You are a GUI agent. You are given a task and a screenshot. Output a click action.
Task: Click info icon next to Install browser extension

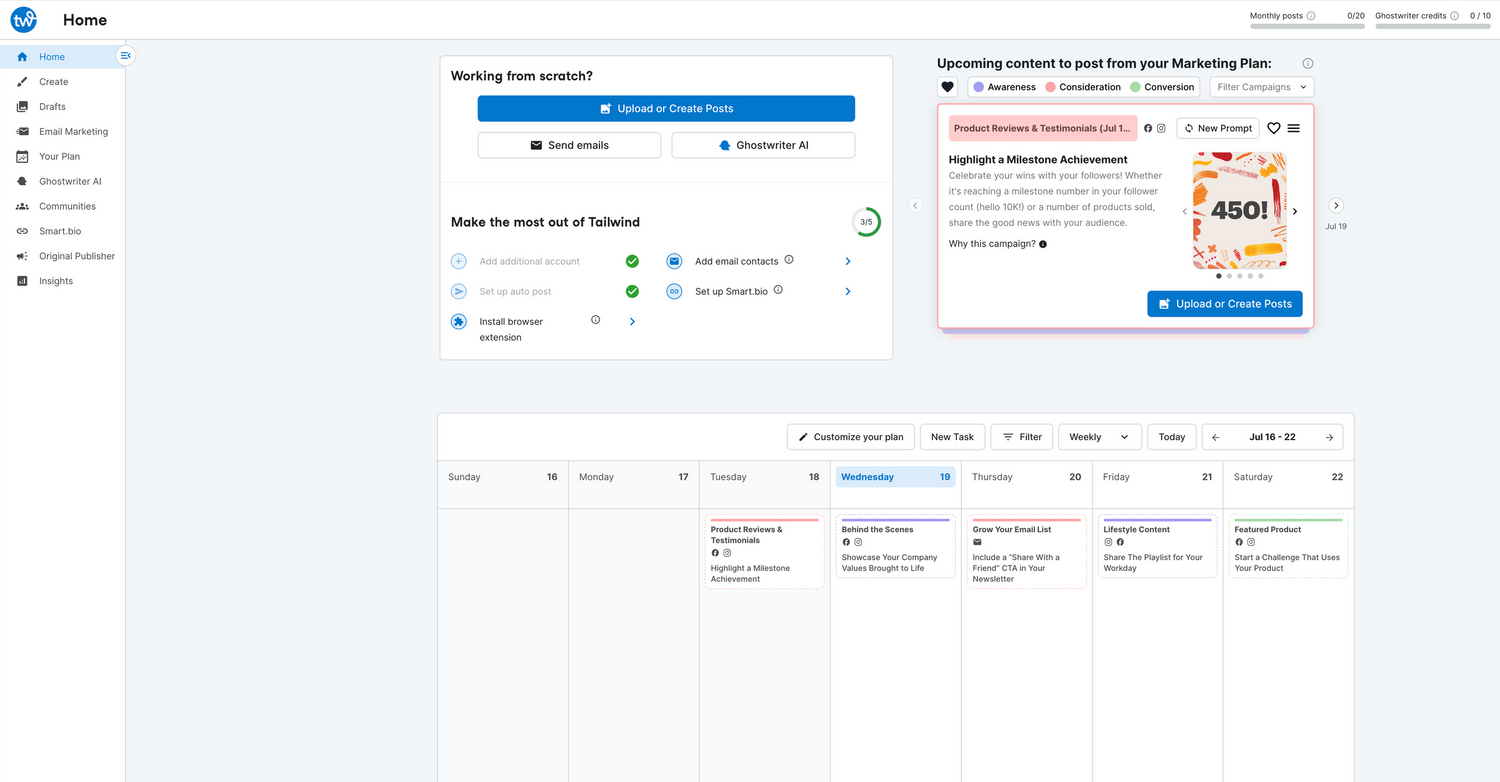596,320
